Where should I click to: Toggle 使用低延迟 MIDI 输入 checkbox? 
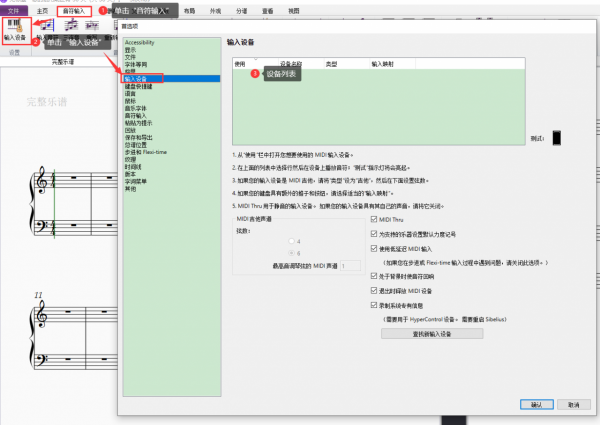point(374,249)
